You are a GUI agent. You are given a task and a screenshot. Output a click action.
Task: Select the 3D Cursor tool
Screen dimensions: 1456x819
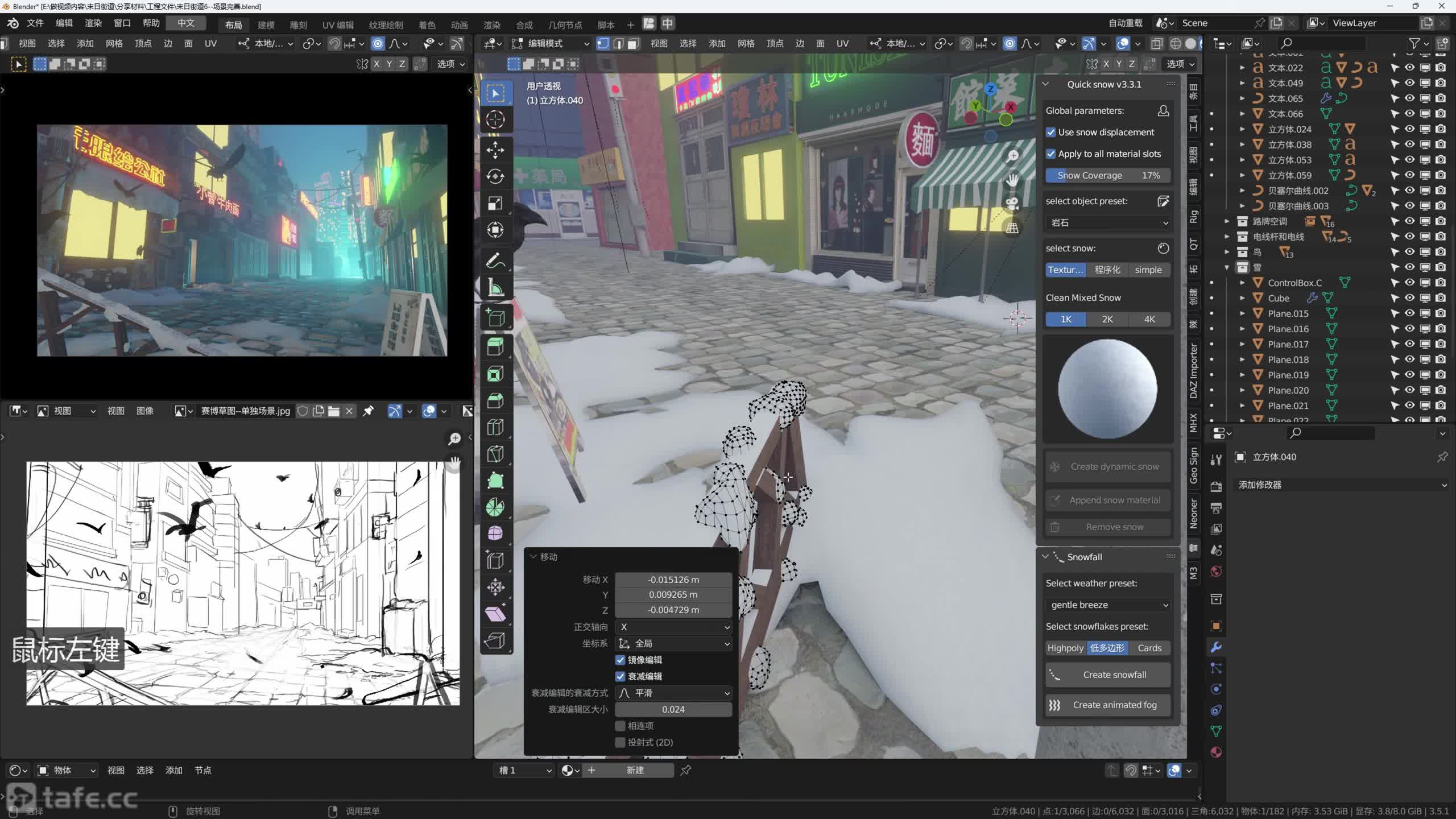pos(495,120)
